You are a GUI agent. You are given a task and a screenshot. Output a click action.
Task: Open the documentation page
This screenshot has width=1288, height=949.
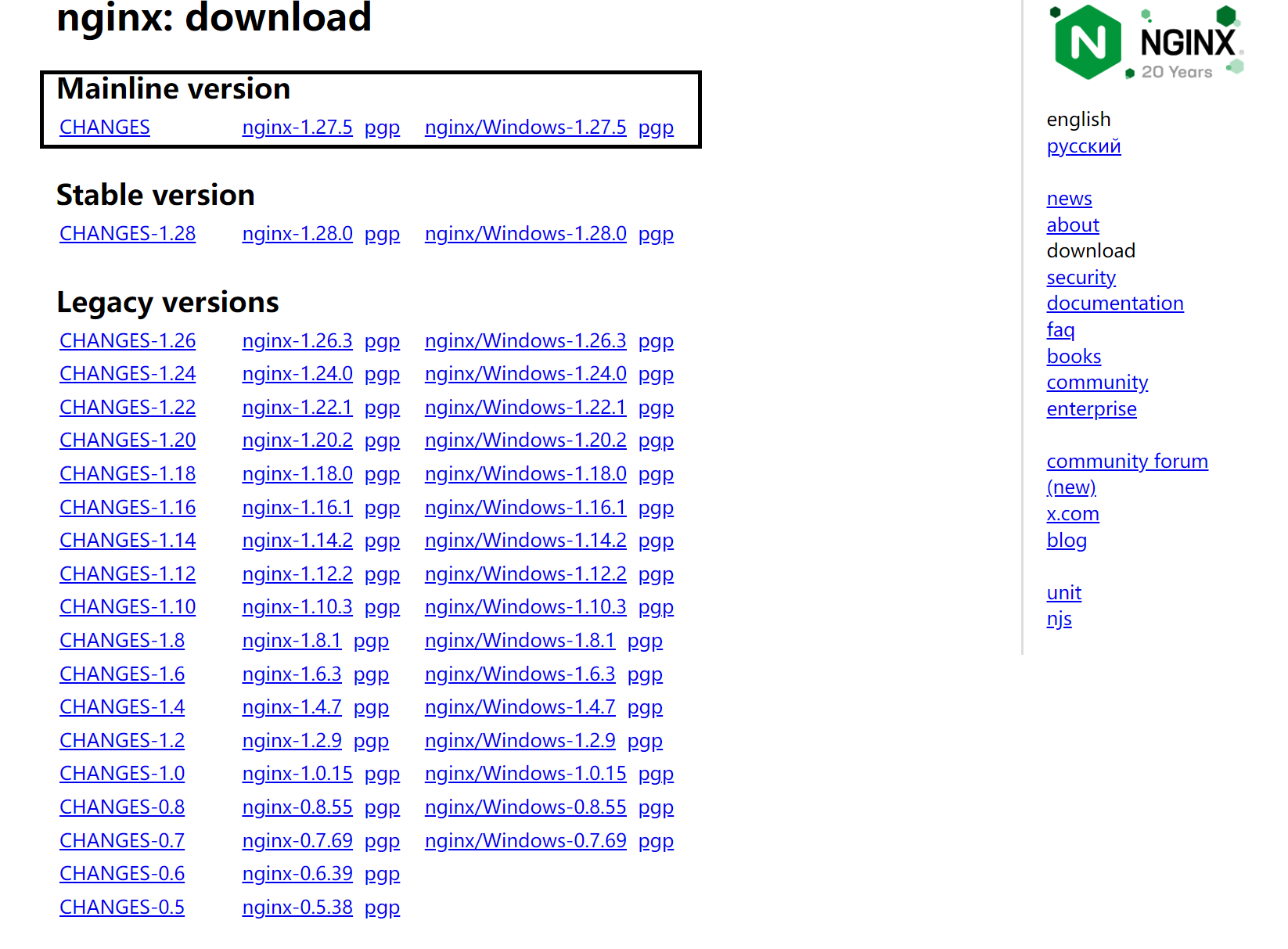(x=1115, y=304)
